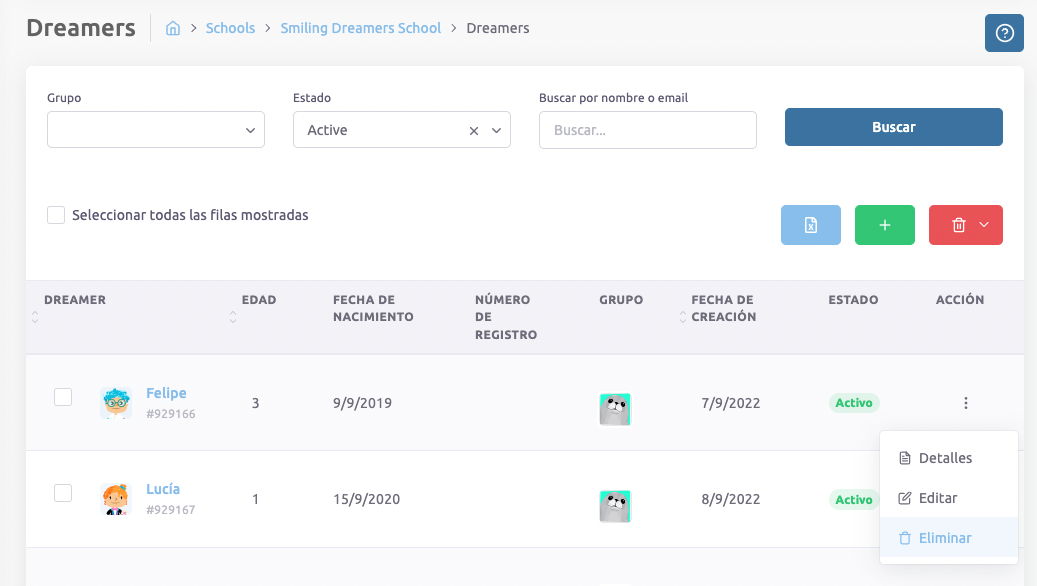Focus the search by name or email field
The image size is (1037, 586).
pos(647,130)
